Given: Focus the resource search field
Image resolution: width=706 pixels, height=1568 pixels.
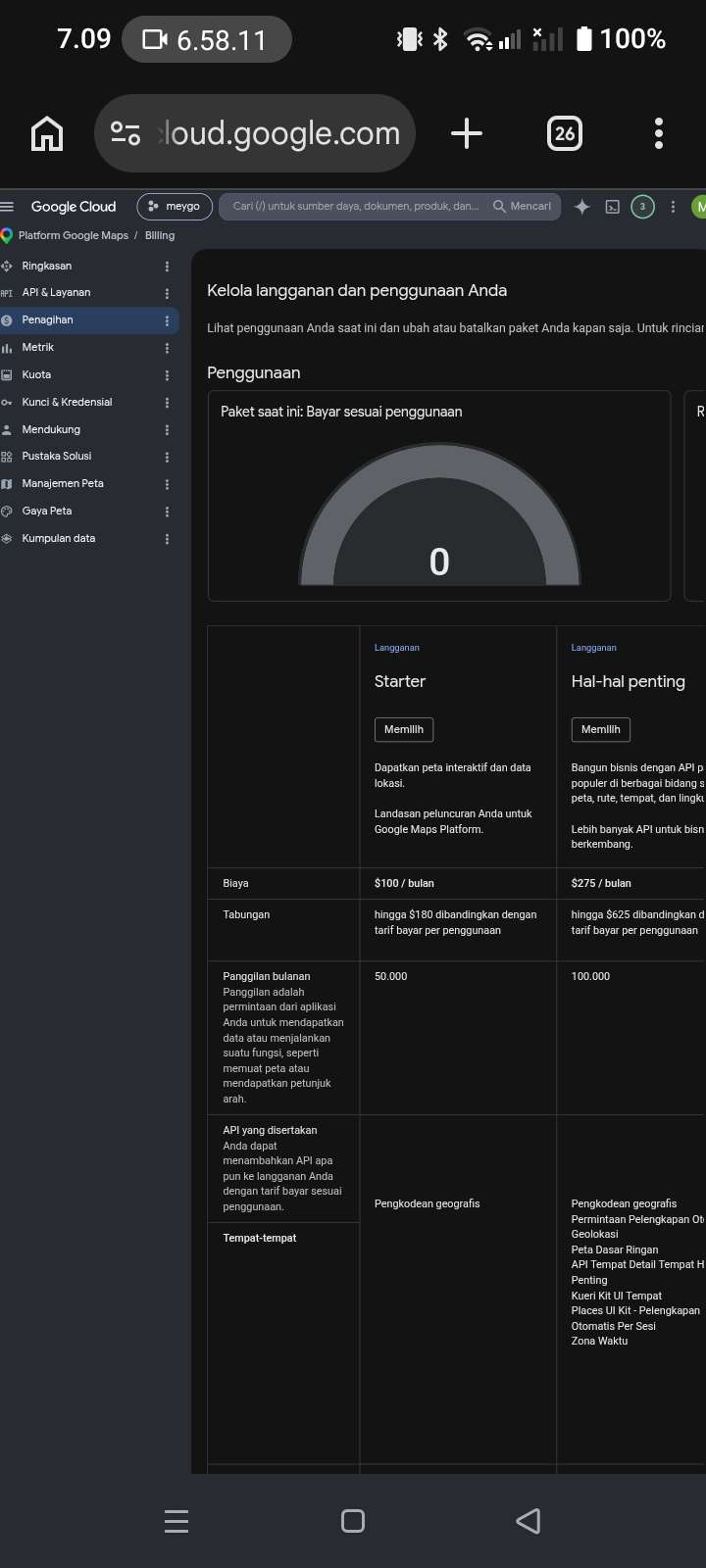Looking at the screenshot, I should tap(355, 206).
